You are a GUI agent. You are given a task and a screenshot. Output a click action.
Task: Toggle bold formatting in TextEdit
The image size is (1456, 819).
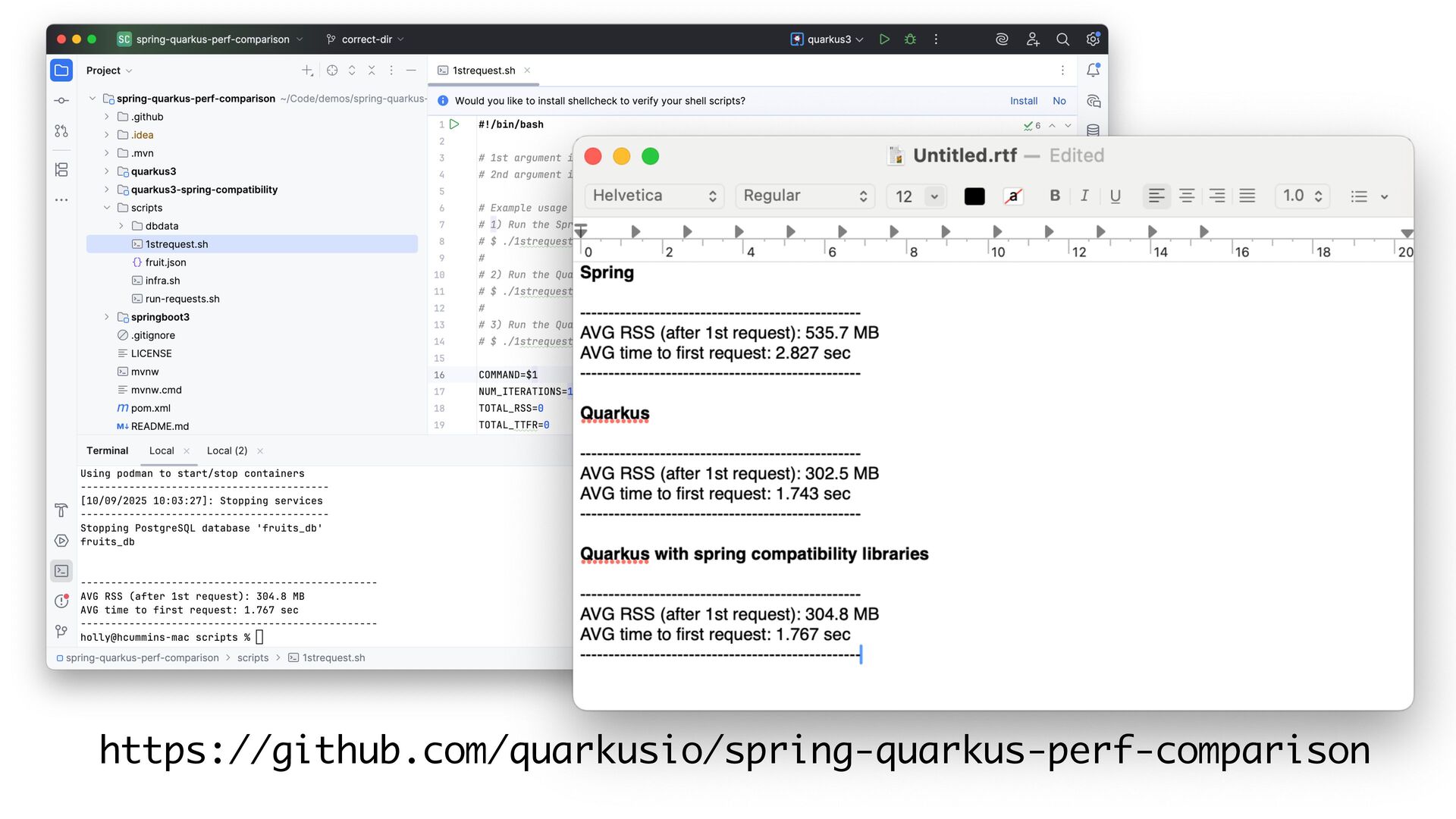point(1054,196)
